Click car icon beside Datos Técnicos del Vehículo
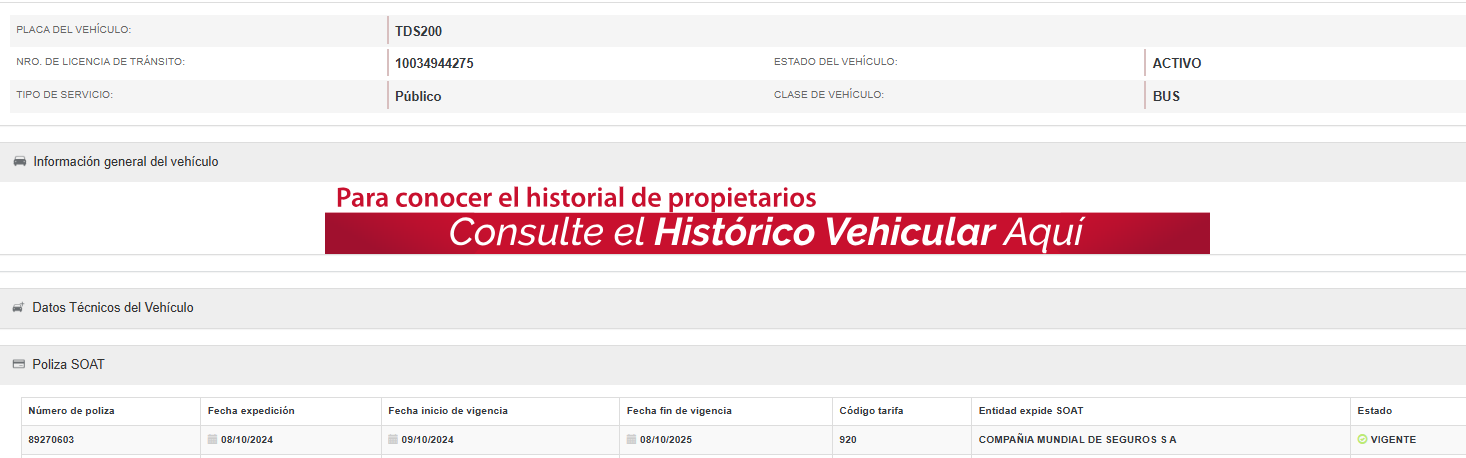Viewport: 1466px width, 458px height. (x=18, y=308)
